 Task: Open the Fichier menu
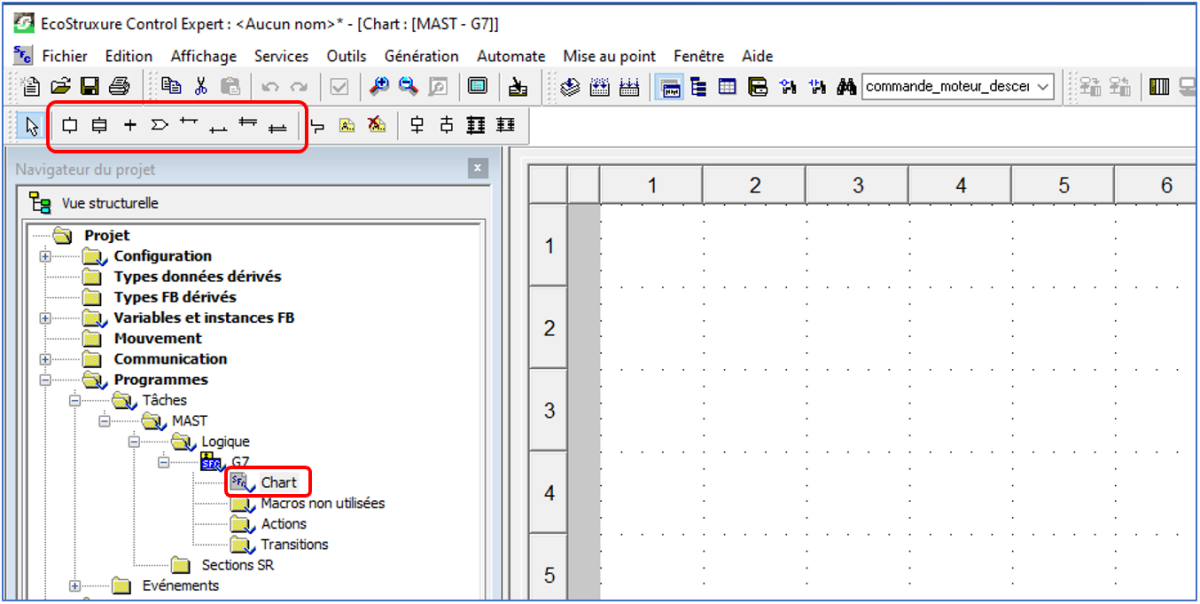point(65,56)
